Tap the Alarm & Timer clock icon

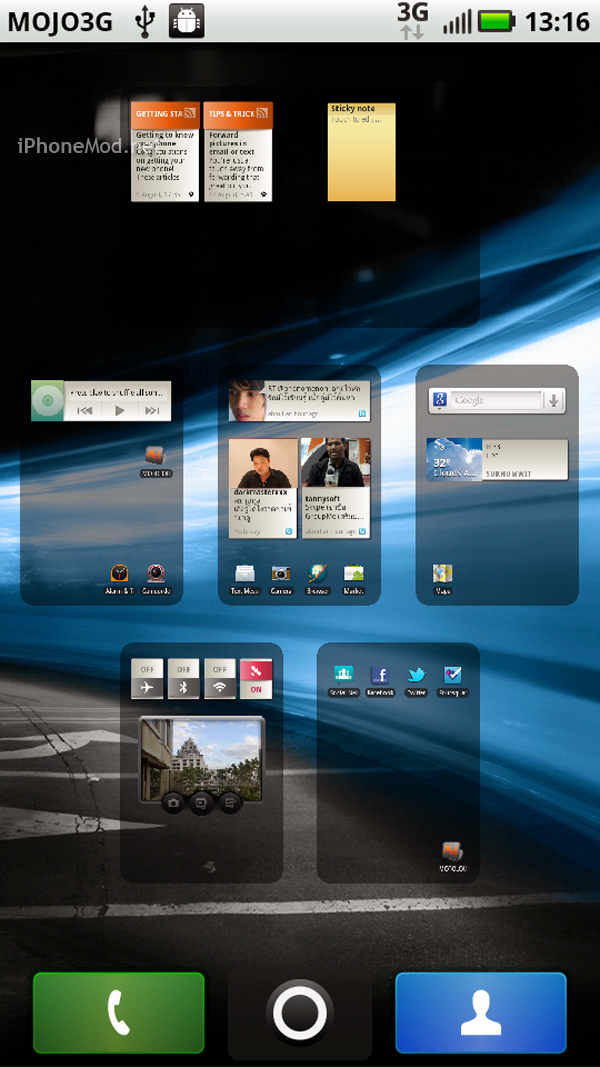[x=120, y=574]
